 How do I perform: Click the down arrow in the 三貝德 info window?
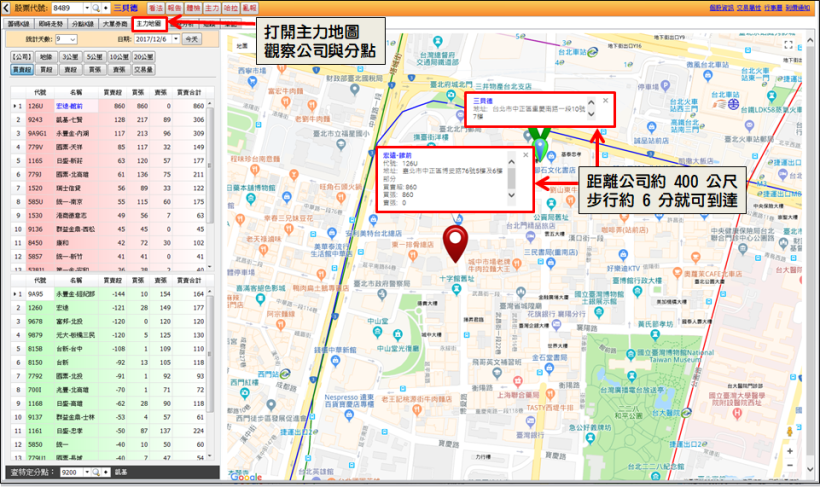(591, 114)
